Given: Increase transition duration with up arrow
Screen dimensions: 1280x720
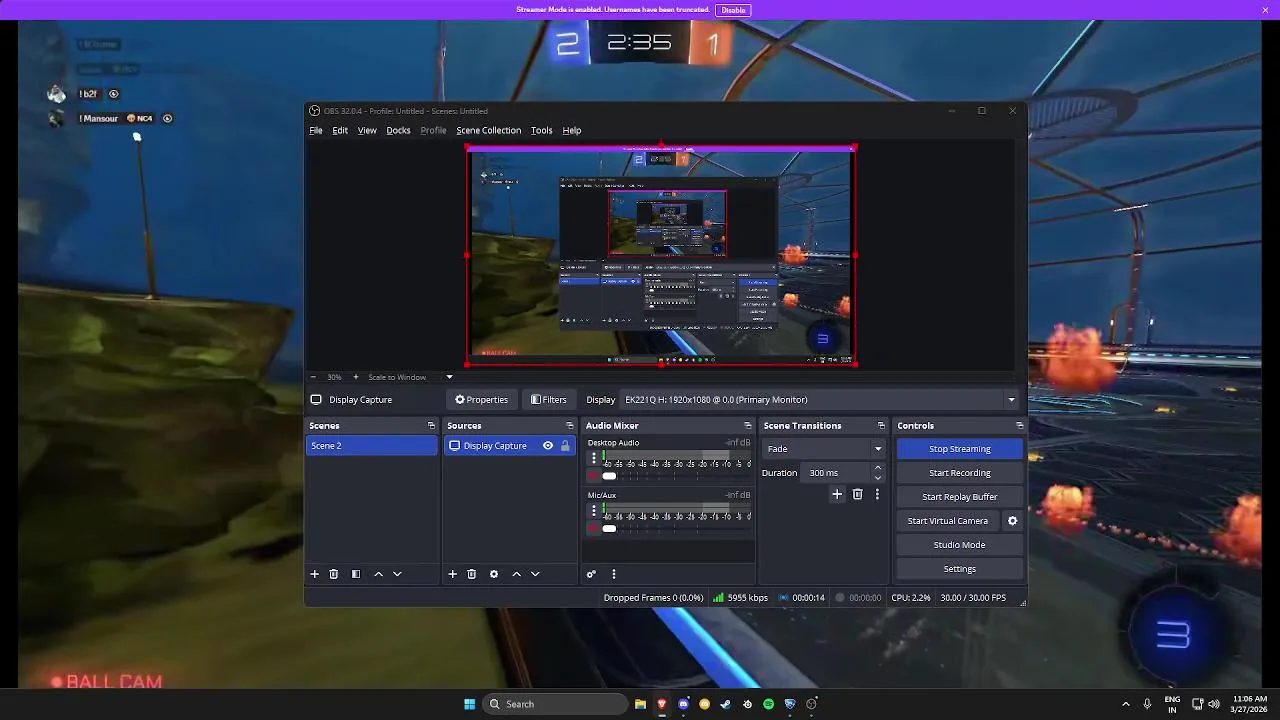Looking at the screenshot, I should pyautogui.click(x=878, y=468).
